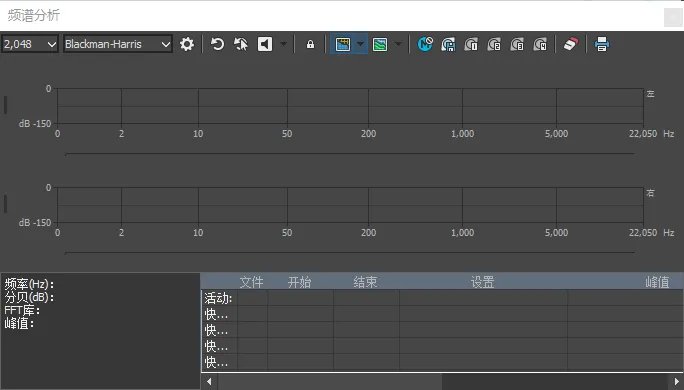The image size is (684, 390).
Task: Click snapshot slot 4 icon
Action: 540,44
